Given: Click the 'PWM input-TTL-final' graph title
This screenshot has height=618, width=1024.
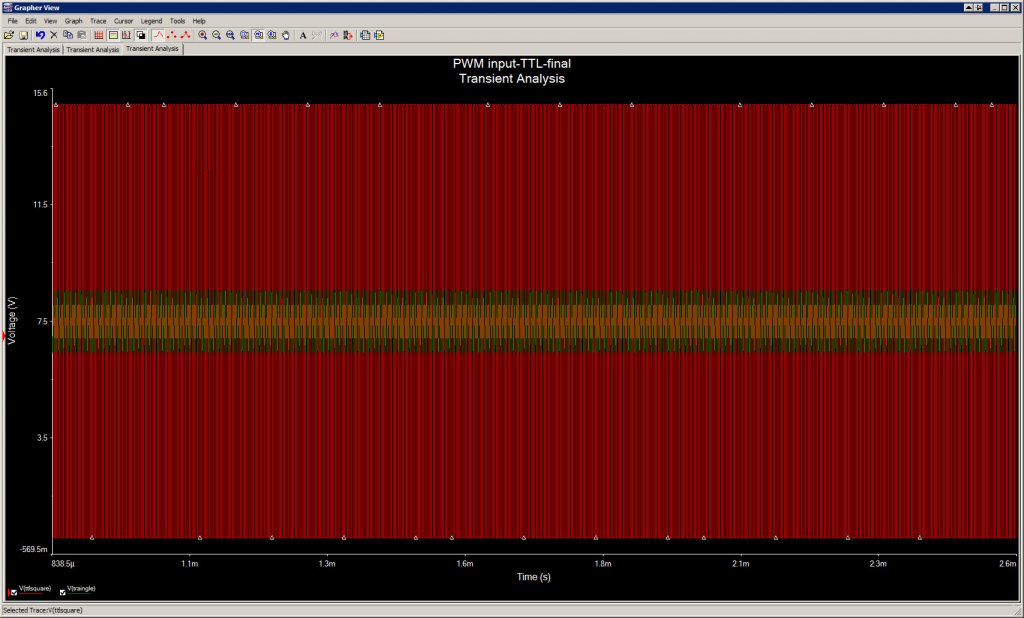Looking at the screenshot, I should [x=512, y=63].
